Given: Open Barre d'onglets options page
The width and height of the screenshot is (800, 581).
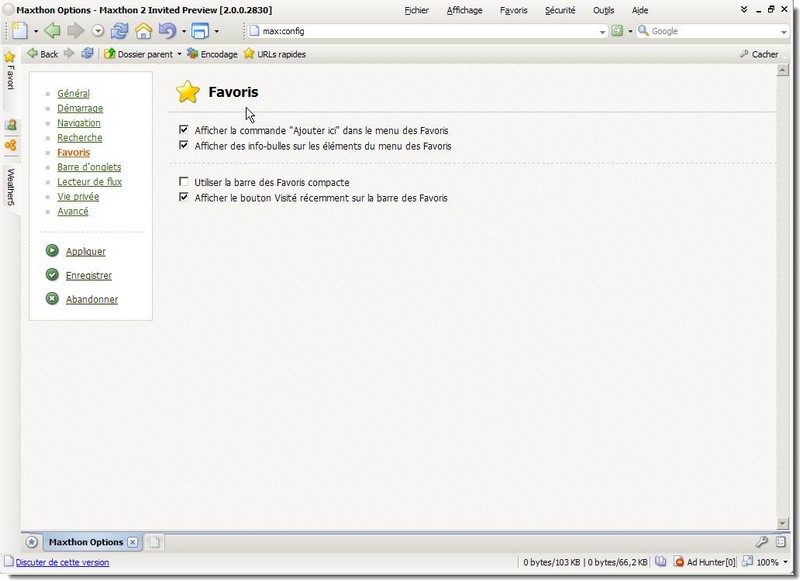Looking at the screenshot, I should click(89, 167).
